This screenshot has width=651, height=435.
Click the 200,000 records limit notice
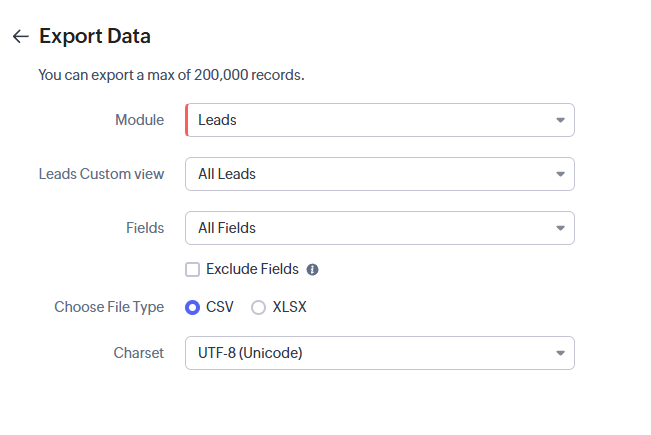pyautogui.click(x=171, y=75)
